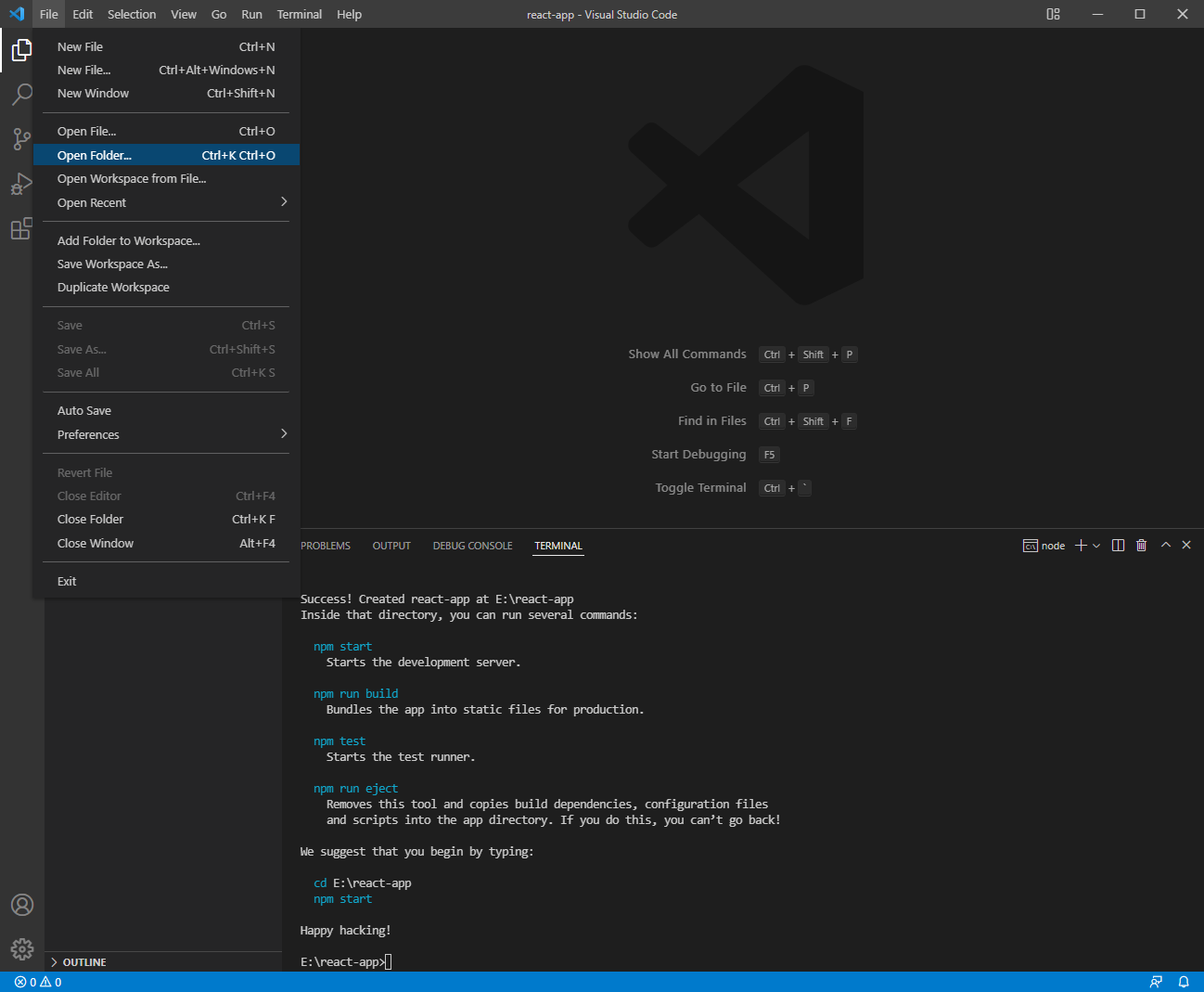Choose Close Window menu entry

[167, 543]
